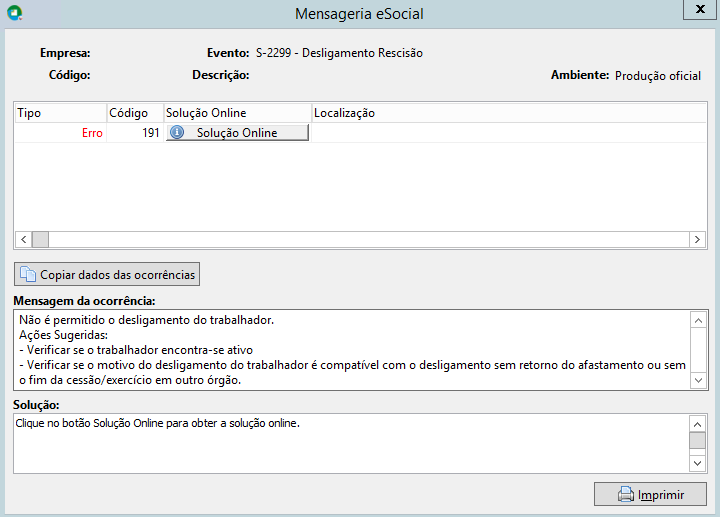Click the printer icon on Imprimir button

625,494
